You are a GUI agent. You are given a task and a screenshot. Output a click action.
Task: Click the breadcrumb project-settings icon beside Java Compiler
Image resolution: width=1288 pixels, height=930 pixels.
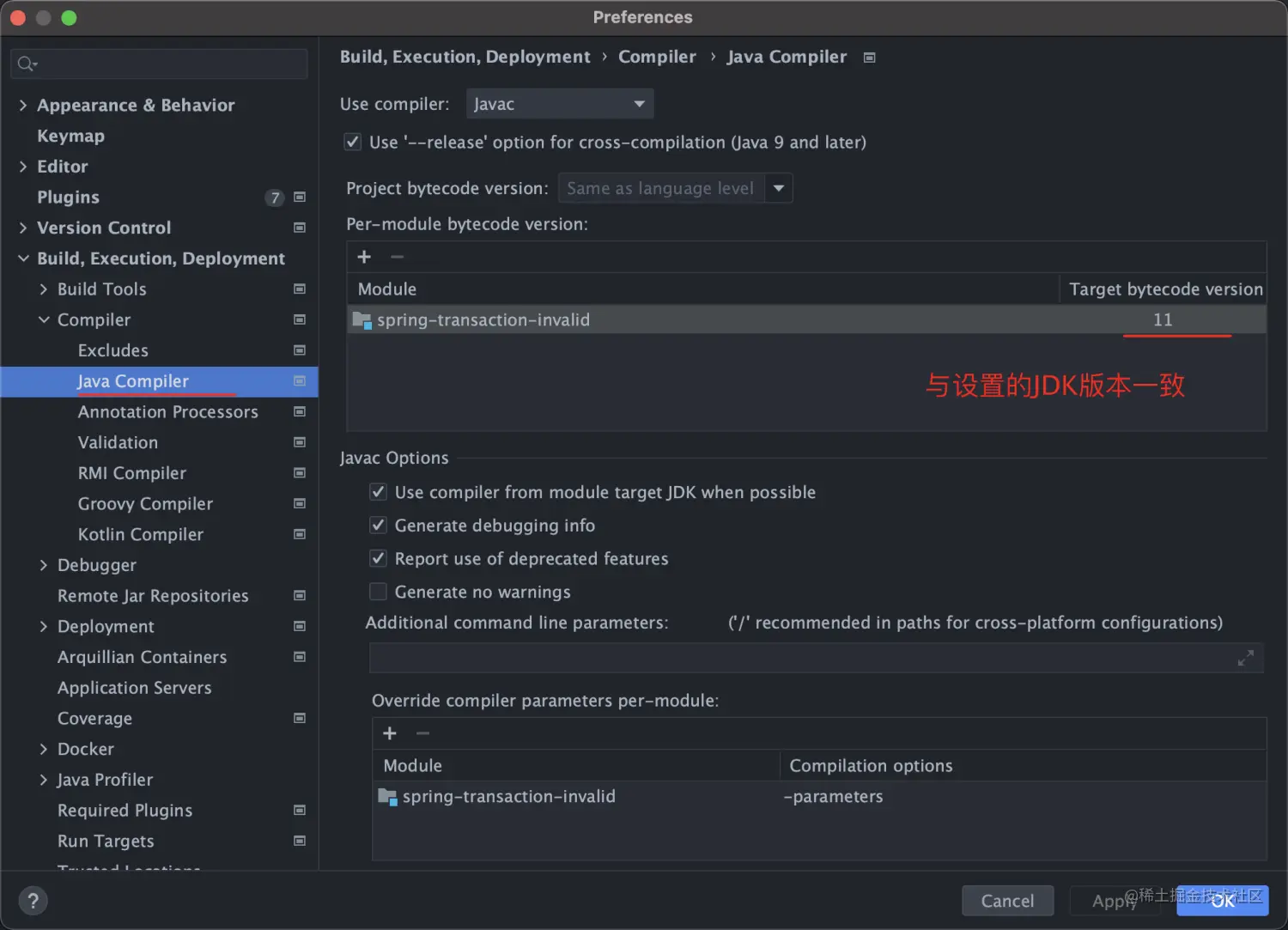tap(869, 58)
